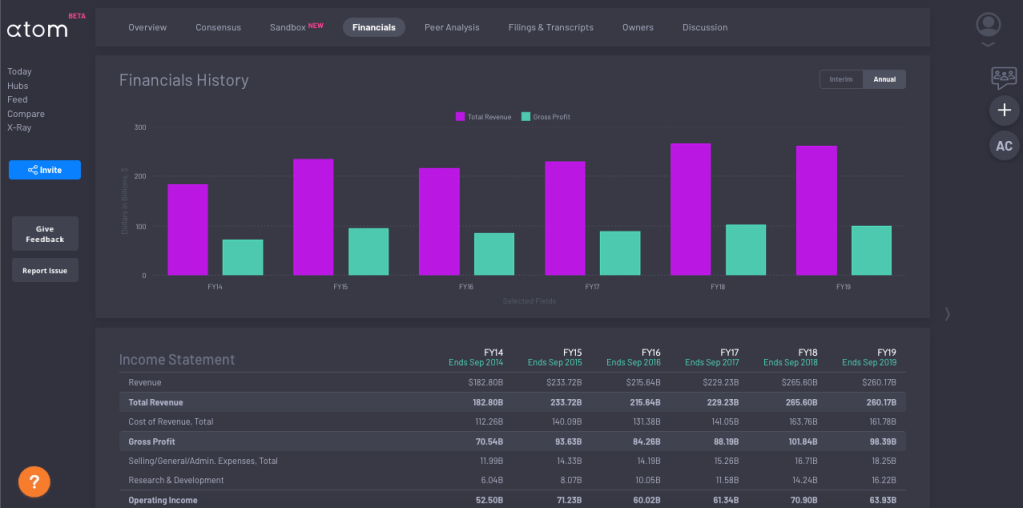
Task: Switch chart to Annual view
Action: [884, 80]
